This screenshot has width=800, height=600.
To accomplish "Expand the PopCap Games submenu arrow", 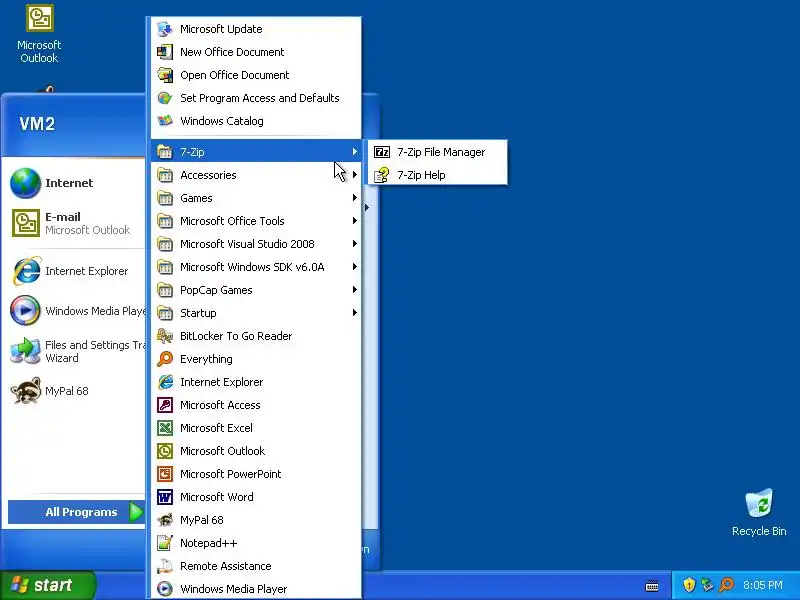I will (x=355, y=290).
